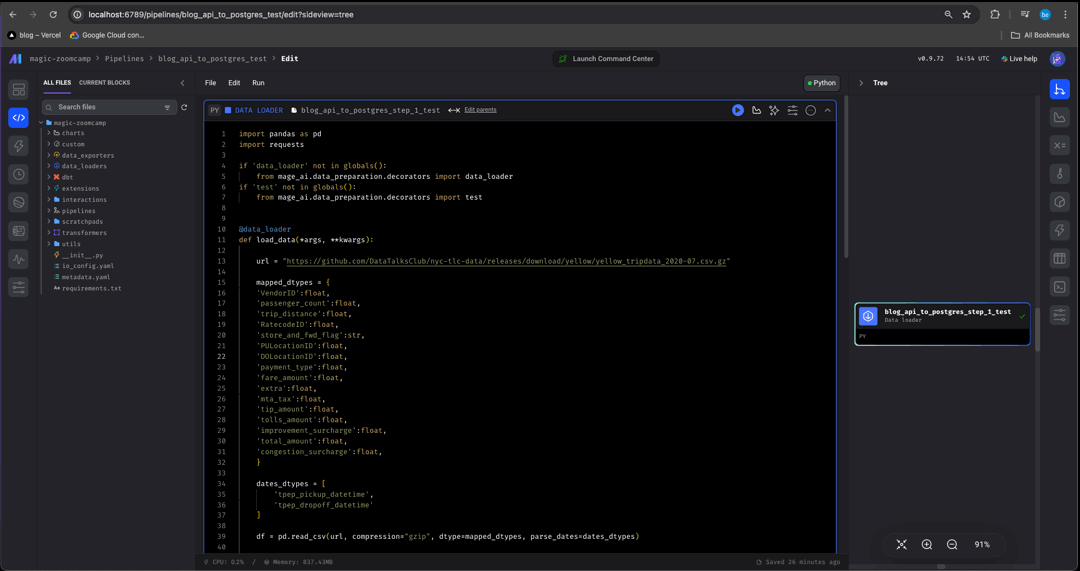The width and height of the screenshot is (1080, 571).
Task: Open the Google Cloud console bookmark
Action: pyautogui.click(x=107, y=35)
